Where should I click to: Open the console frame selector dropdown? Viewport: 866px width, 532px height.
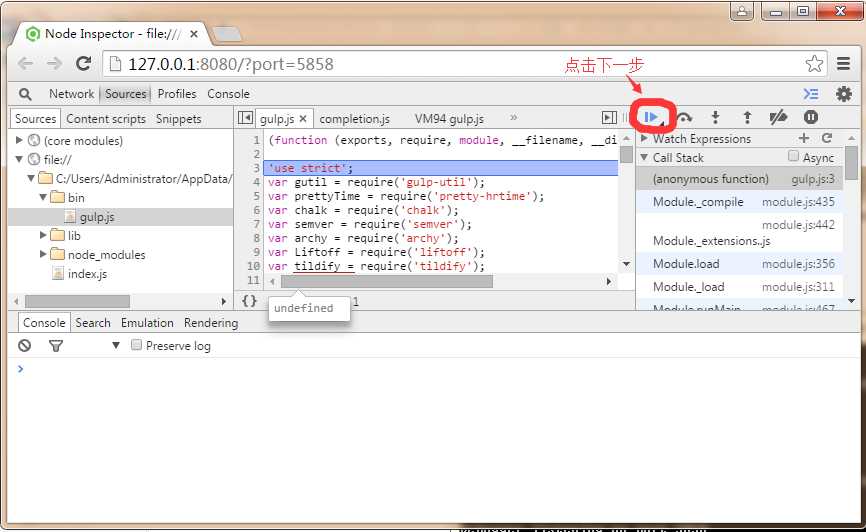[x=116, y=346]
